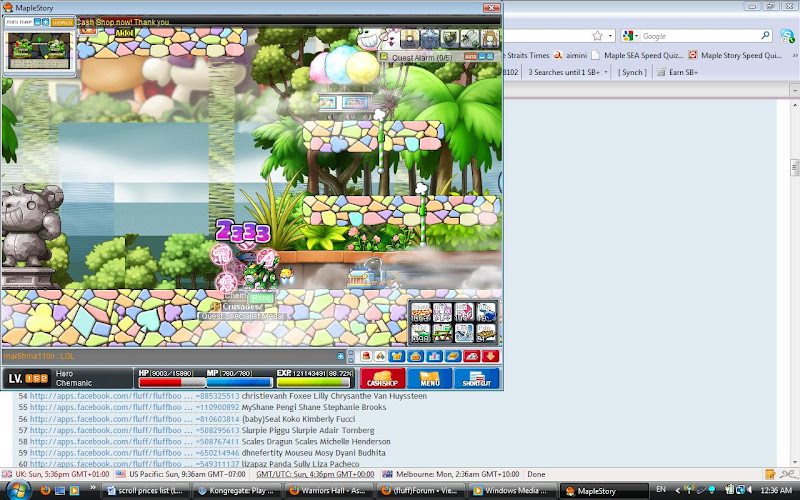800x500 pixels.
Task: Use quick slot with green bench chair
Action: coord(442,333)
